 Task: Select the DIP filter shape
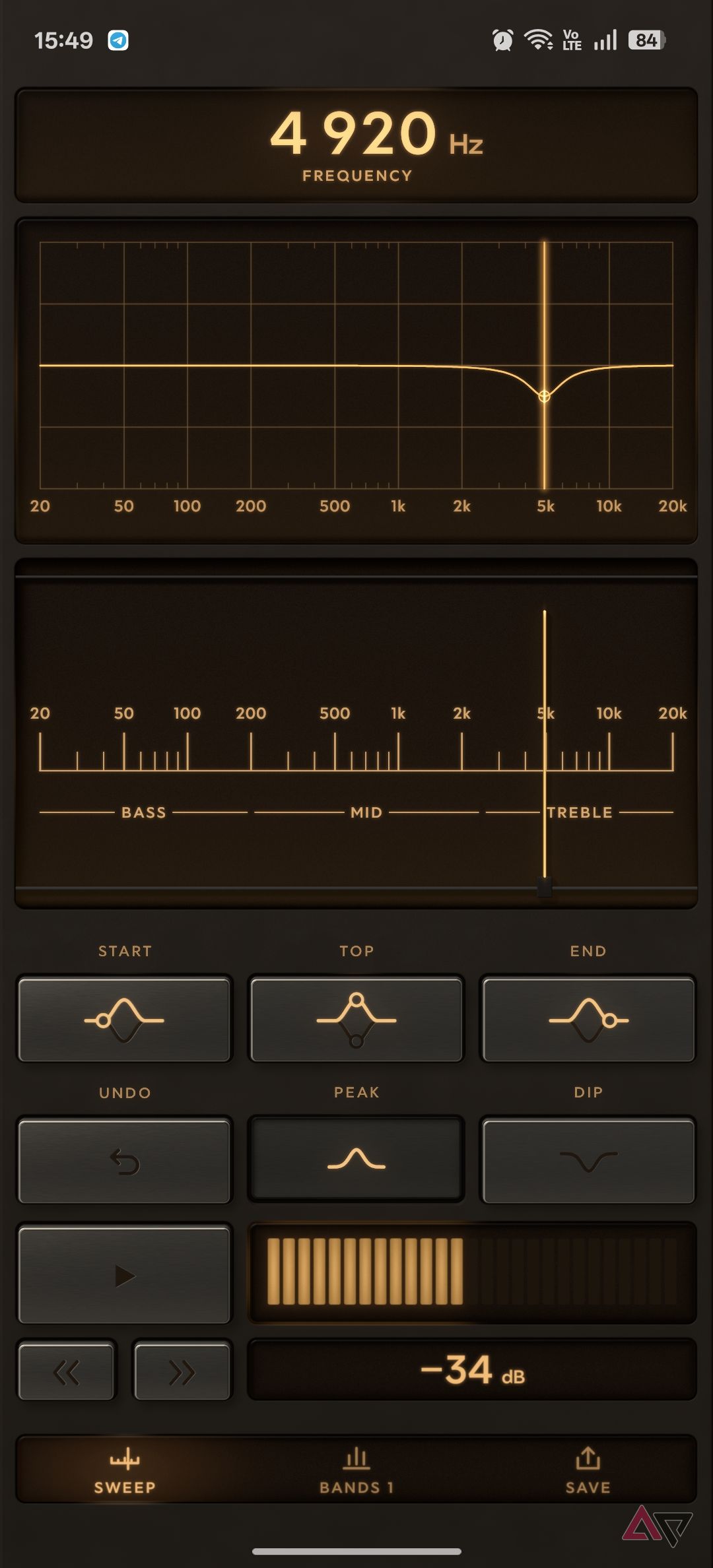coord(588,1161)
